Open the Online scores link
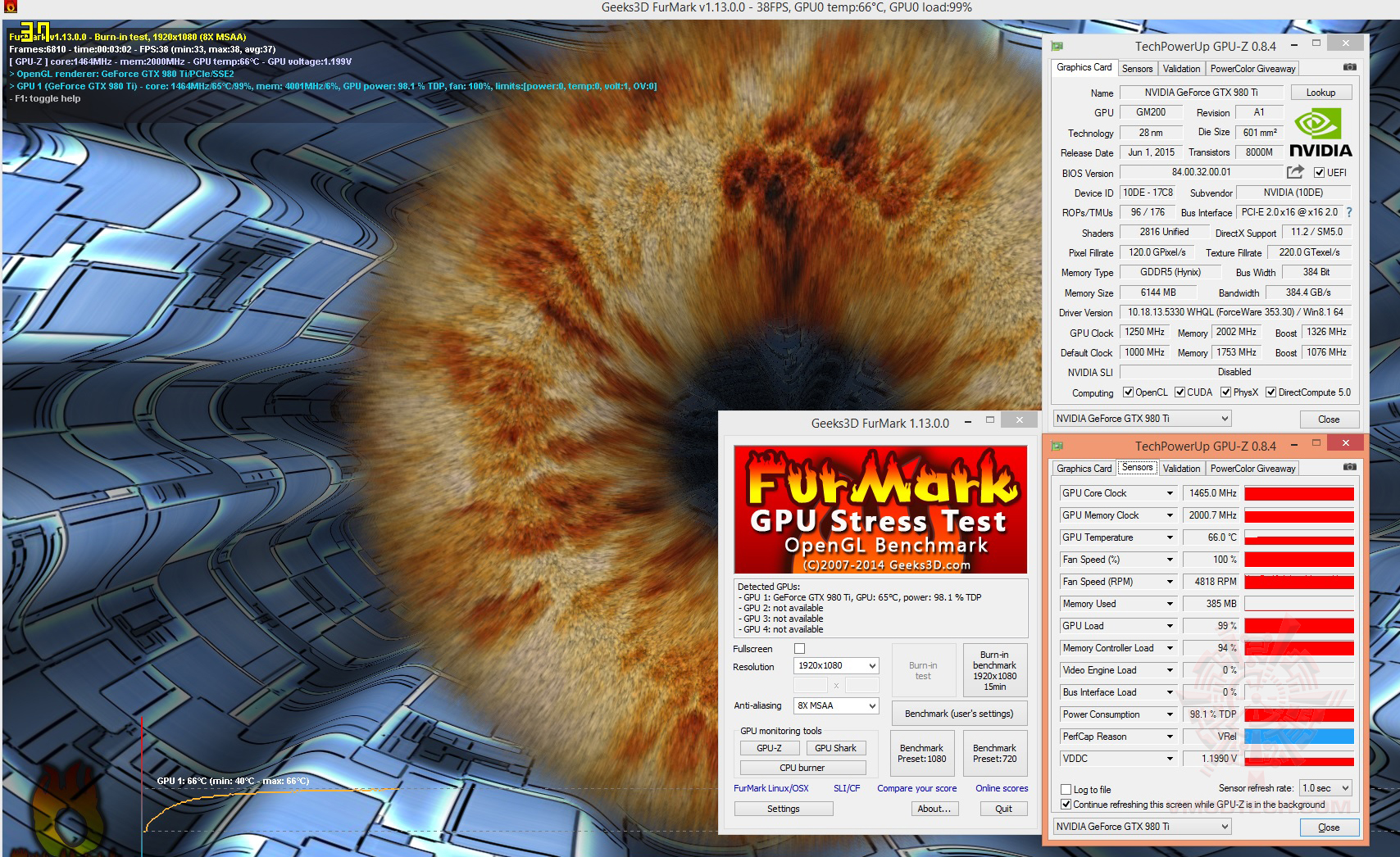This screenshot has width=1400, height=857. coord(1002,788)
